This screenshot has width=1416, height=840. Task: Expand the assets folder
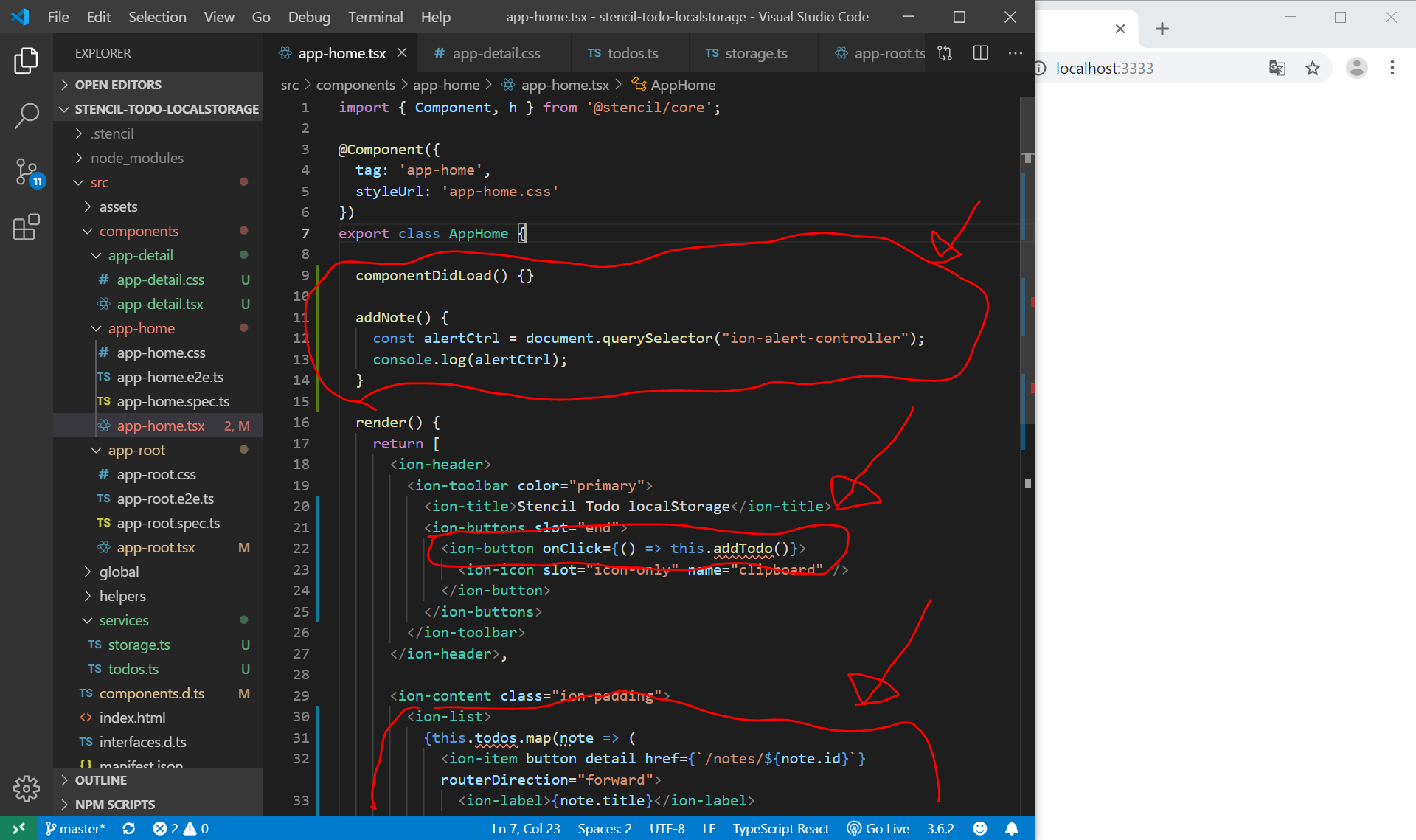coord(158,206)
